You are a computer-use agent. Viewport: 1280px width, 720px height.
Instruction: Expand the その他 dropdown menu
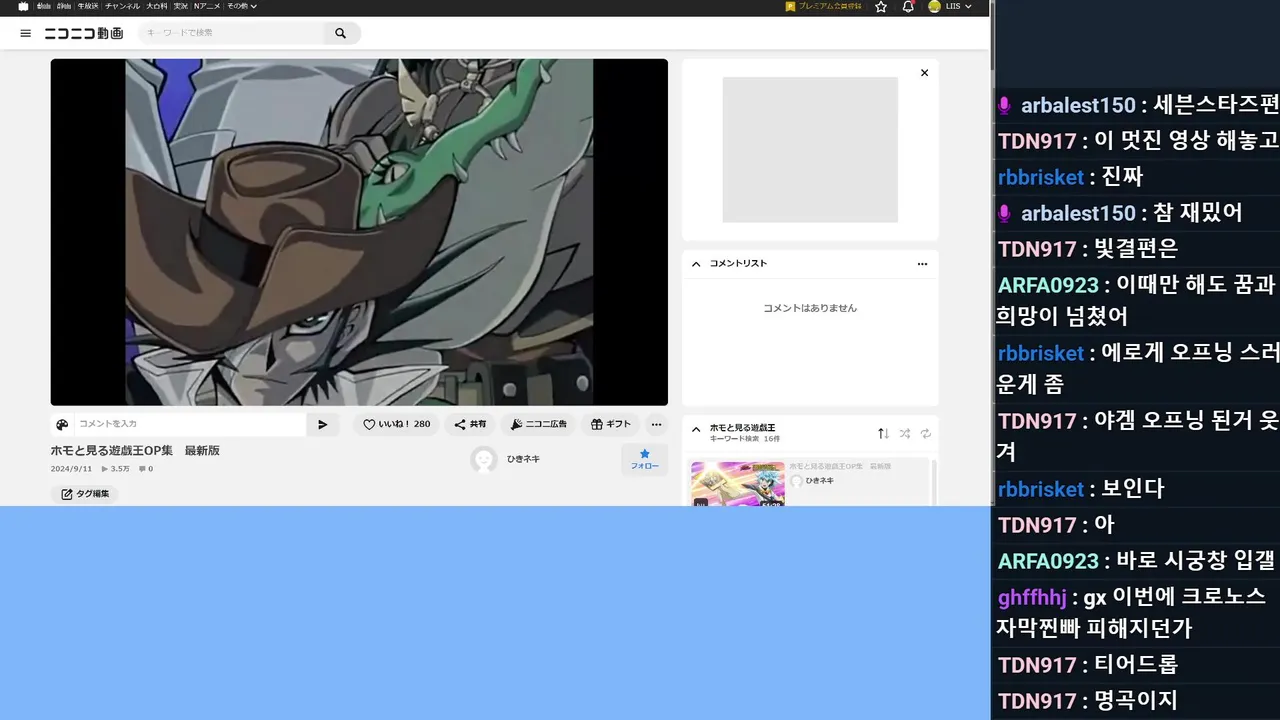[x=241, y=6]
